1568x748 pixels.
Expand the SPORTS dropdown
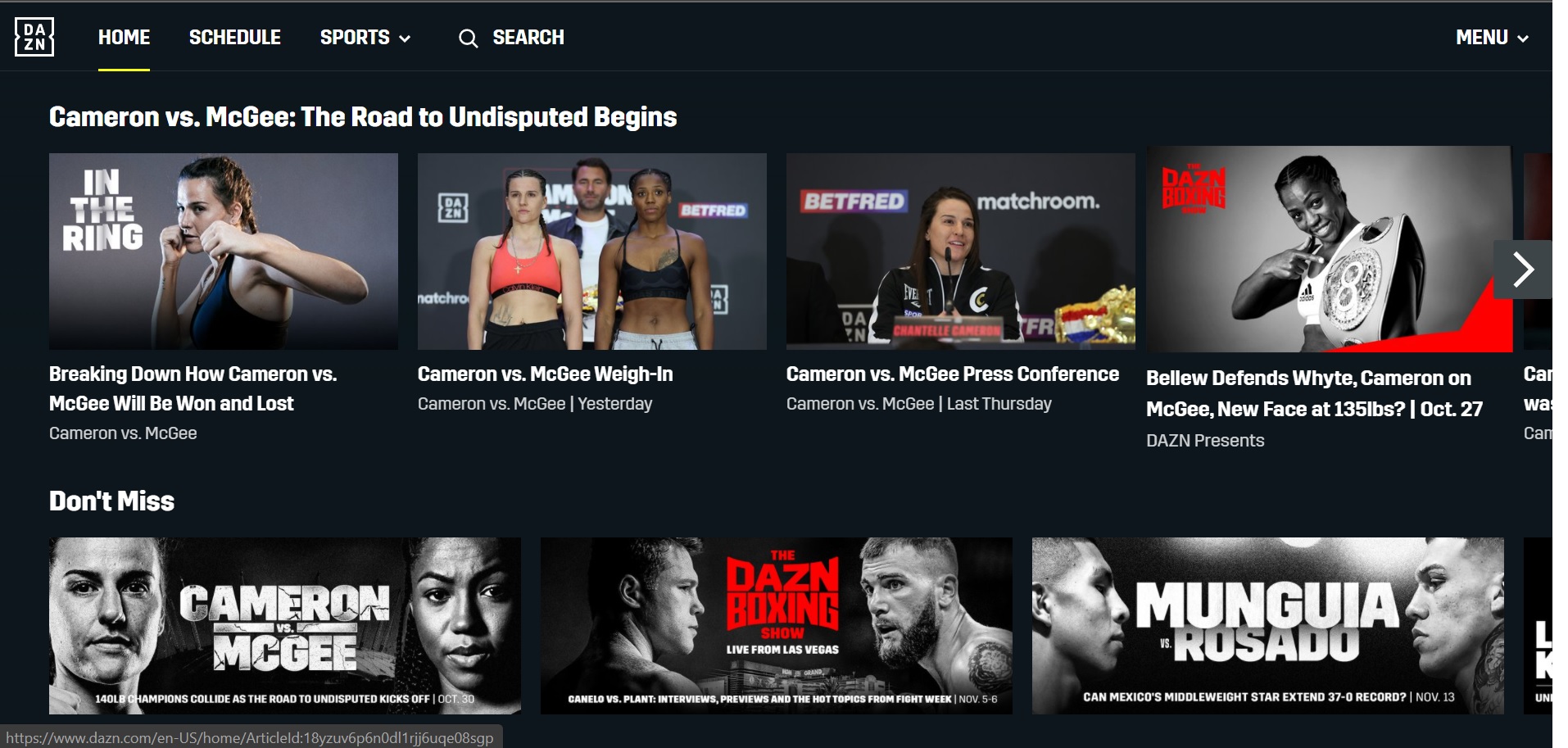tap(365, 38)
